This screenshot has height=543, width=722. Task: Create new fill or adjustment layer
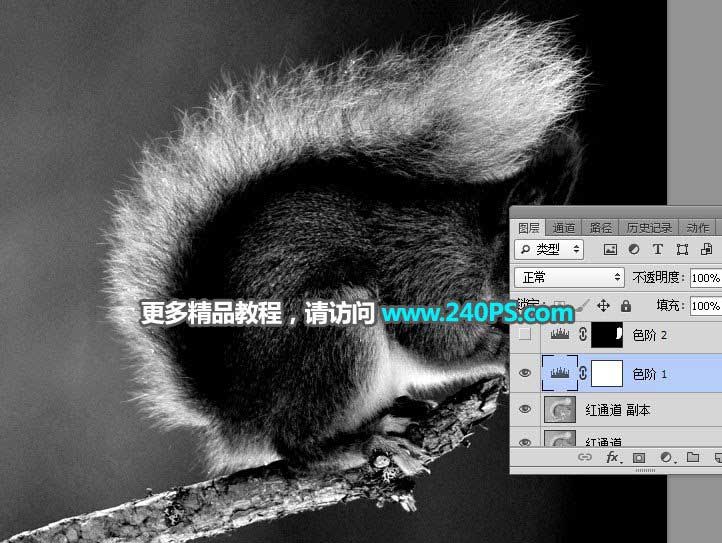click(666, 457)
